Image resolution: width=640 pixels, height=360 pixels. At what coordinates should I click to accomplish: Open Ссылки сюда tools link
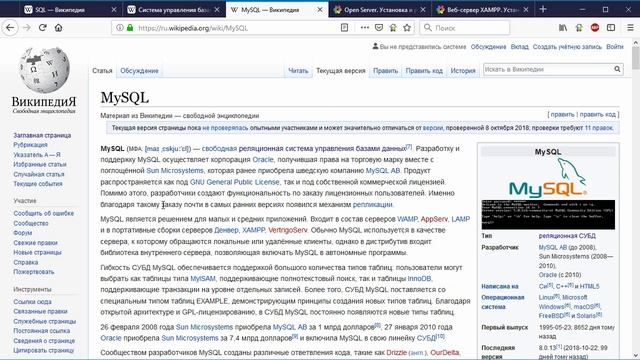[32, 302]
